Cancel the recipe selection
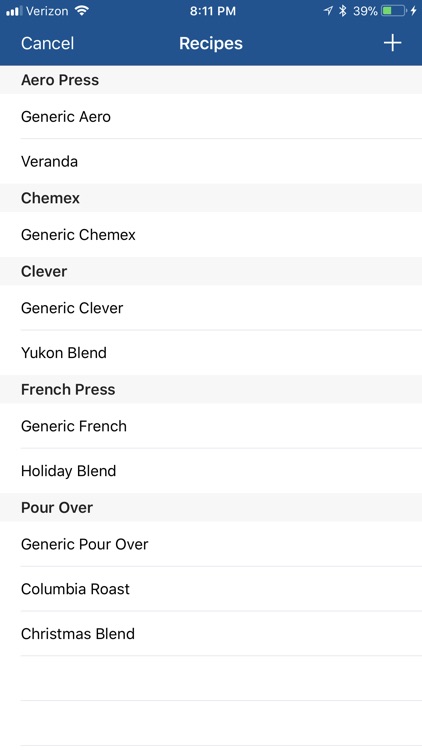This screenshot has width=422, height=750. (x=47, y=43)
